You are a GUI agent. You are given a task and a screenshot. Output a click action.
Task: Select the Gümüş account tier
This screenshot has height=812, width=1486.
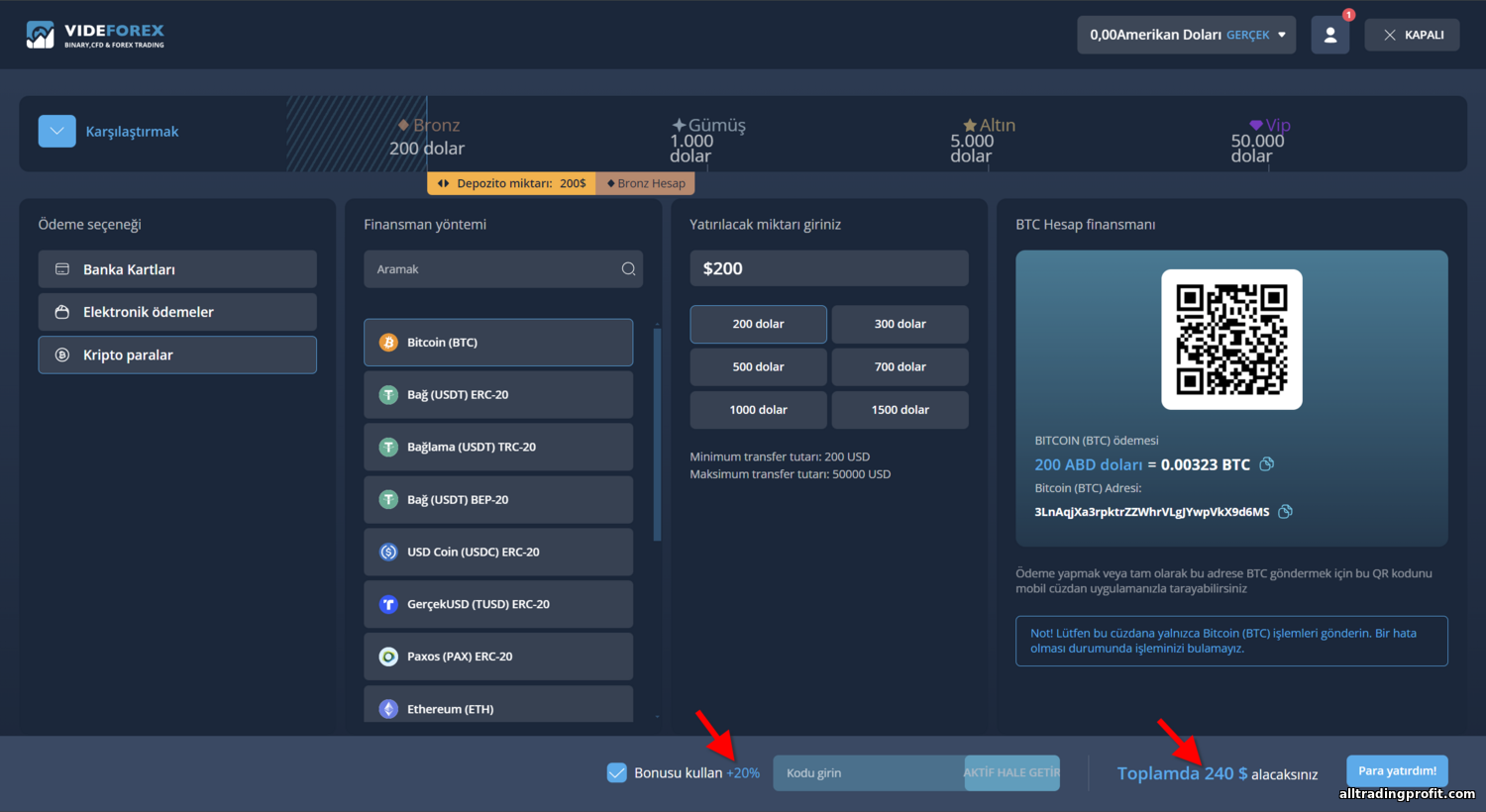(707, 140)
